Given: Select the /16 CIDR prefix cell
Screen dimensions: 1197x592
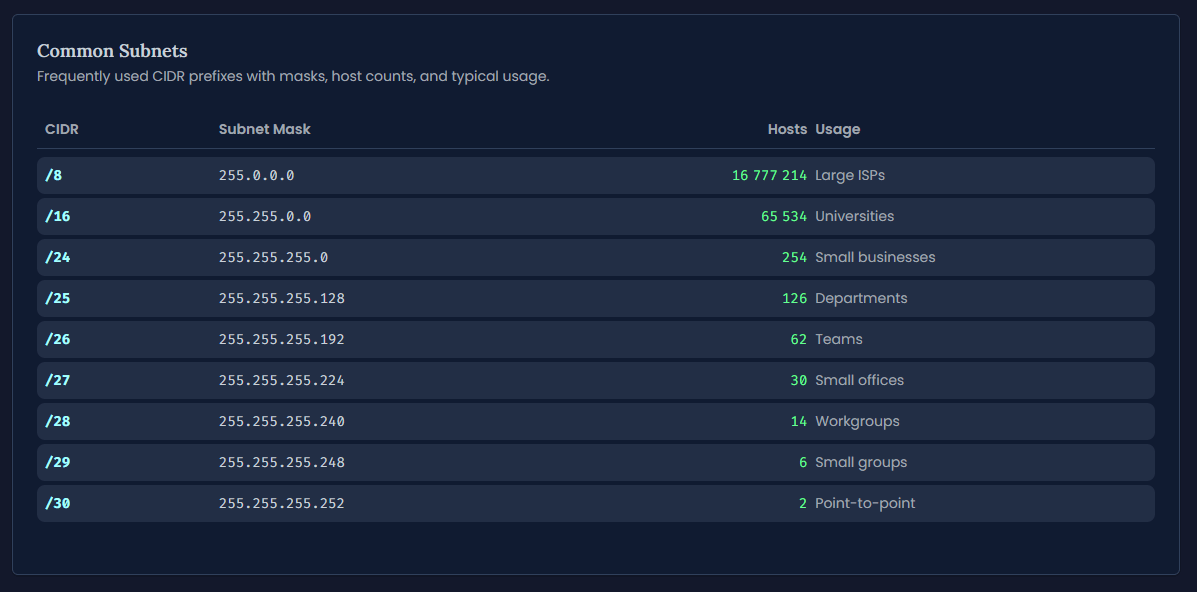Looking at the screenshot, I should [x=58, y=216].
